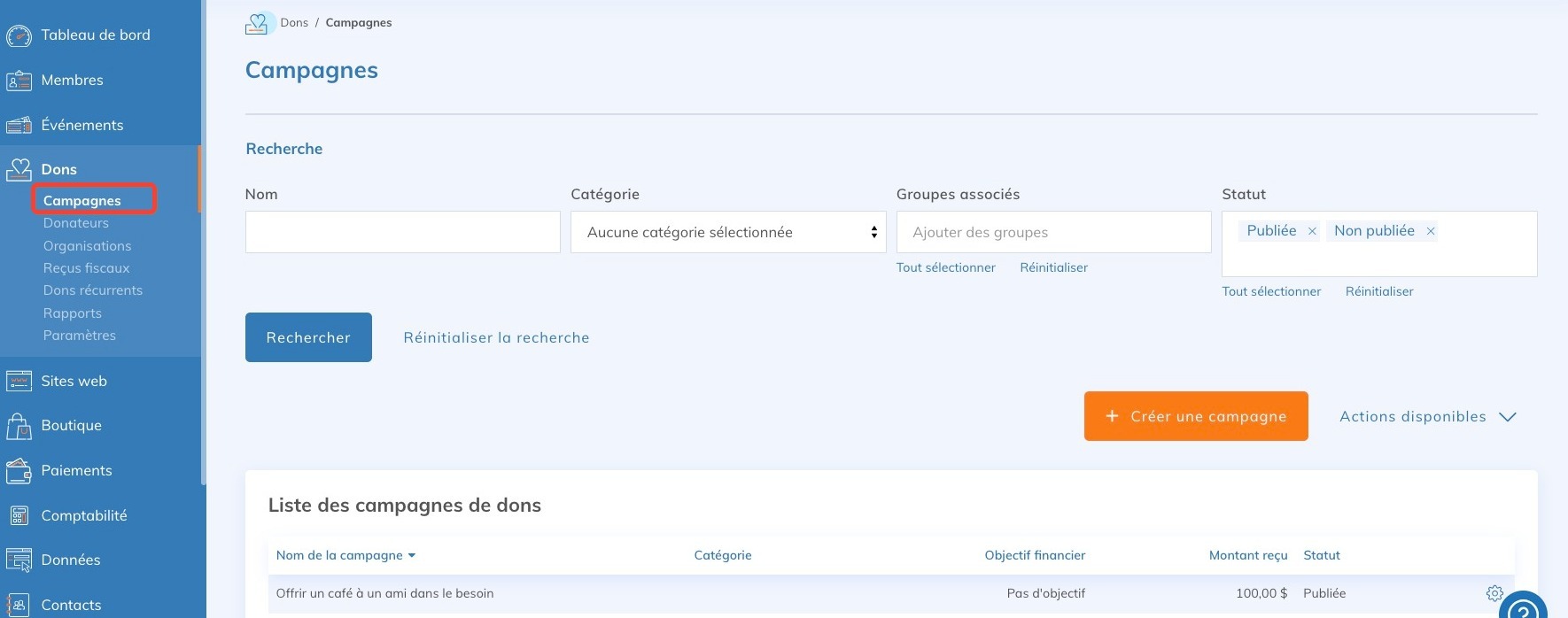Viewport: 1568px width, 618px height.
Task: Click the Comptabilité calculator icon
Action: pyautogui.click(x=19, y=516)
